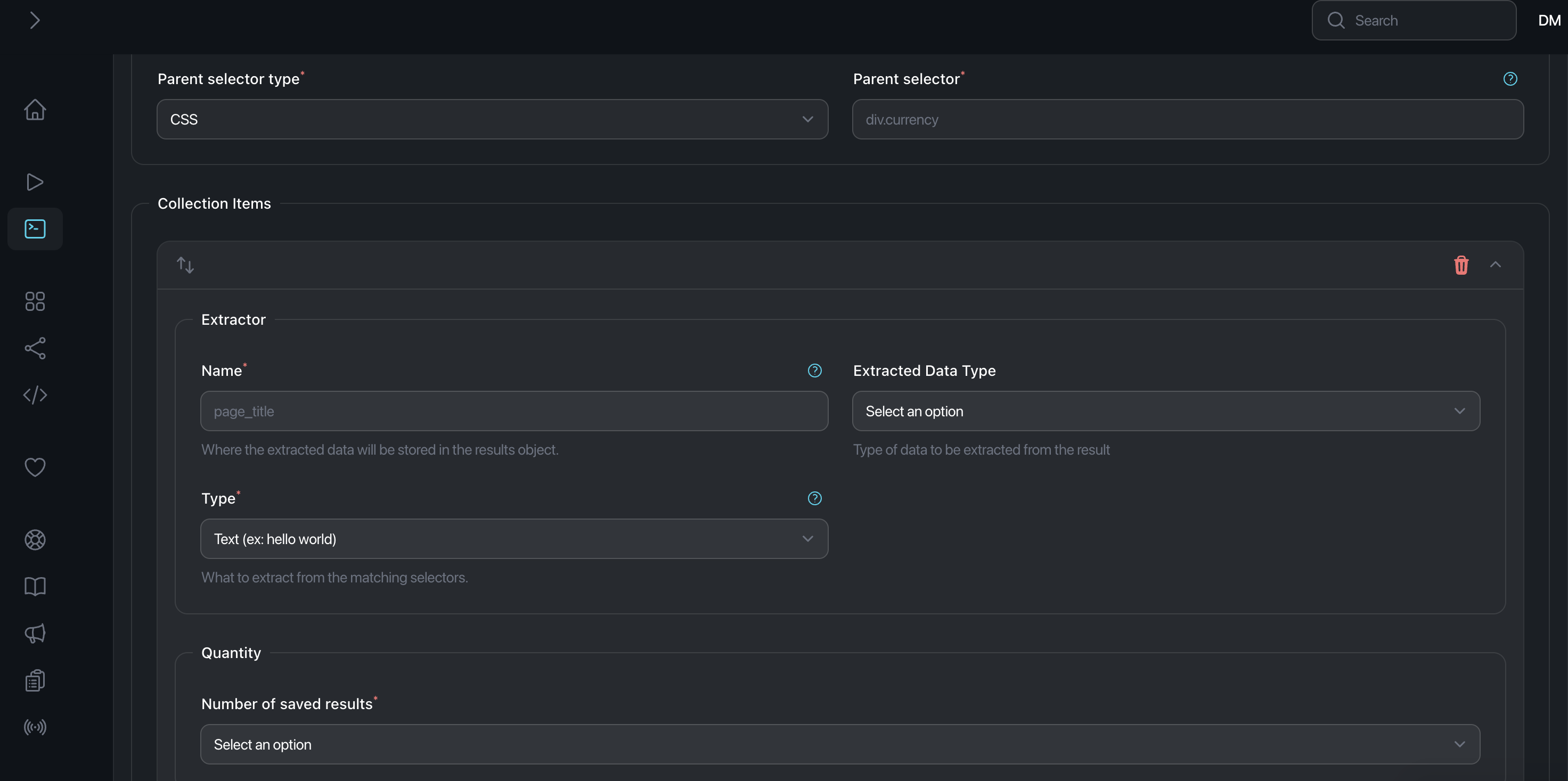Delete collection item with trash icon

1461,265
